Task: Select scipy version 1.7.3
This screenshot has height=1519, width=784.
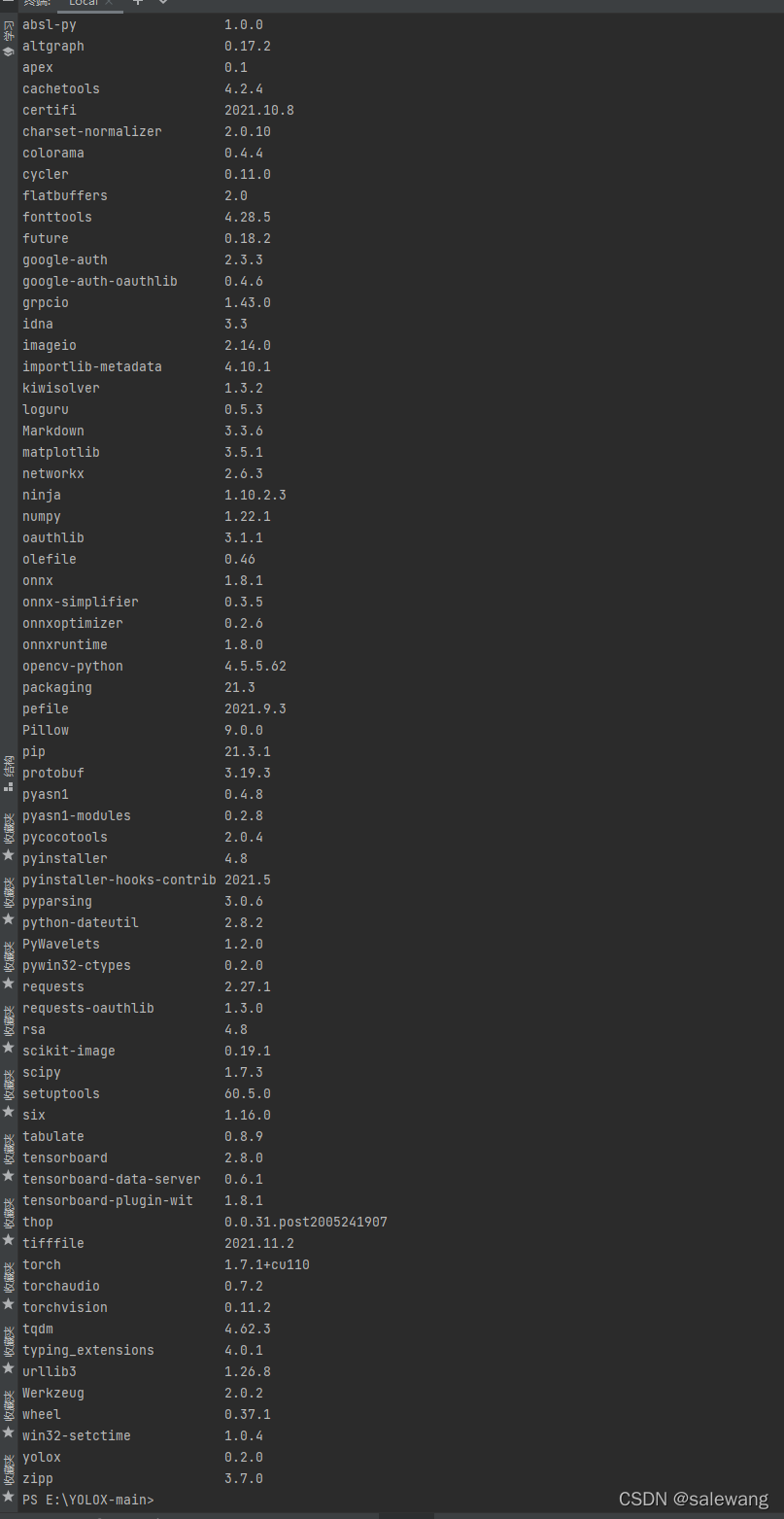Action: coord(244,1072)
